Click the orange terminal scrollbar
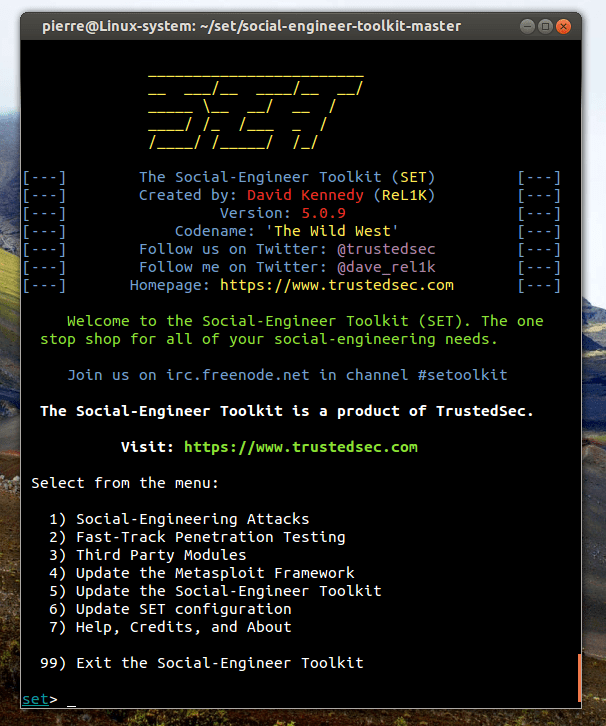The width and height of the screenshot is (606, 726). pos(579,678)
